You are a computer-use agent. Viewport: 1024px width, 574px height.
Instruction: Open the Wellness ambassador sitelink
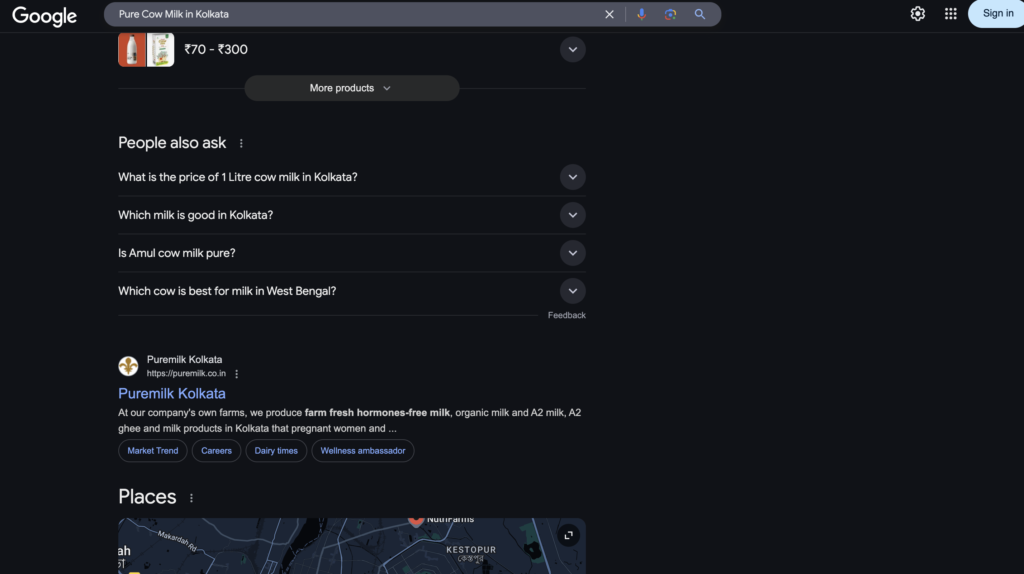(x=362, y=451)
